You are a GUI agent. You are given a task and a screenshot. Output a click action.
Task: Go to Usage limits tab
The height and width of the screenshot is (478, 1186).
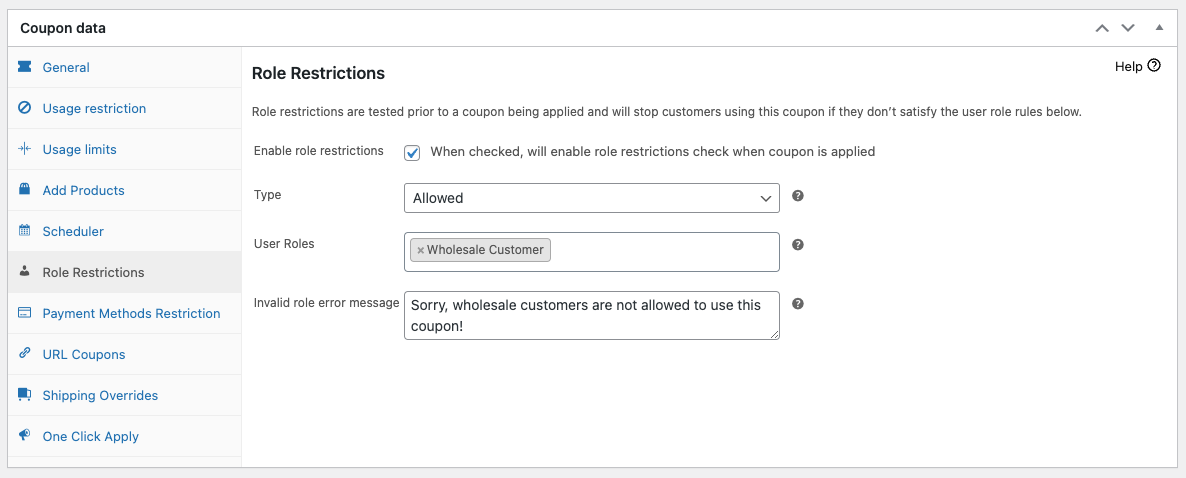point(125,149)
